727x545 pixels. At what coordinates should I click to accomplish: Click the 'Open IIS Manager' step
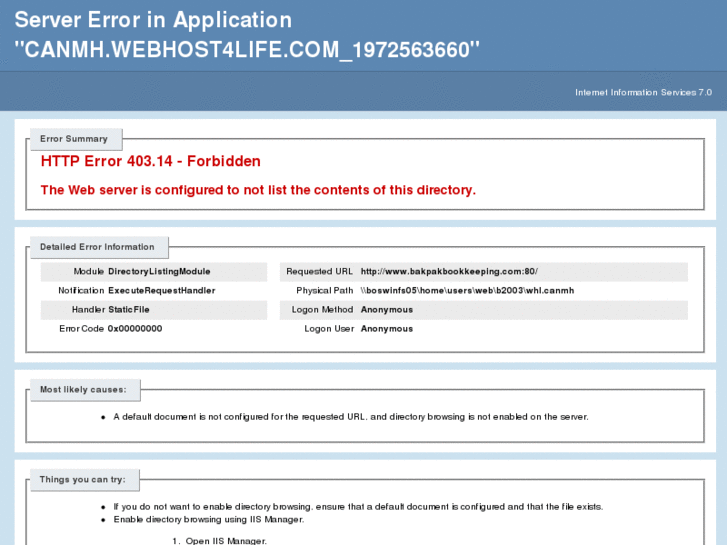(226, 540)
